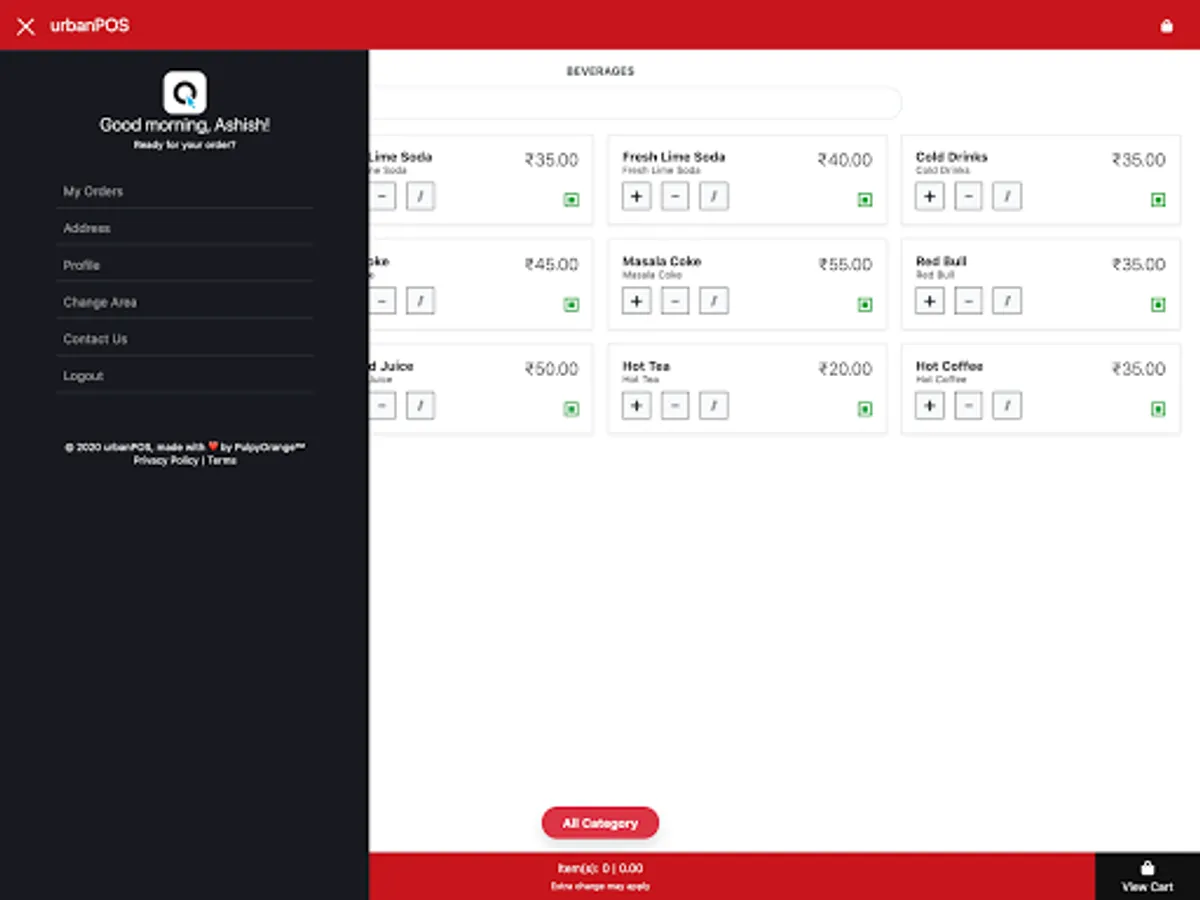Click the veg icon on the ₹45.00 card
Image resolution: width=1200 pixels, height=900 pixels.
571,304
